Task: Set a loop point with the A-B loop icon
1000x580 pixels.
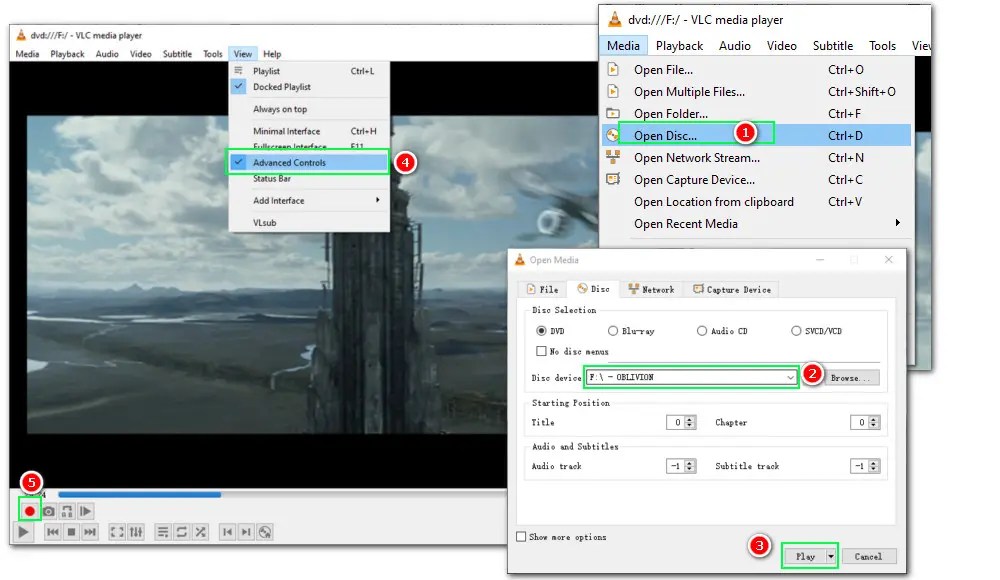Action: pyautogui.click(x=67, y=510)
